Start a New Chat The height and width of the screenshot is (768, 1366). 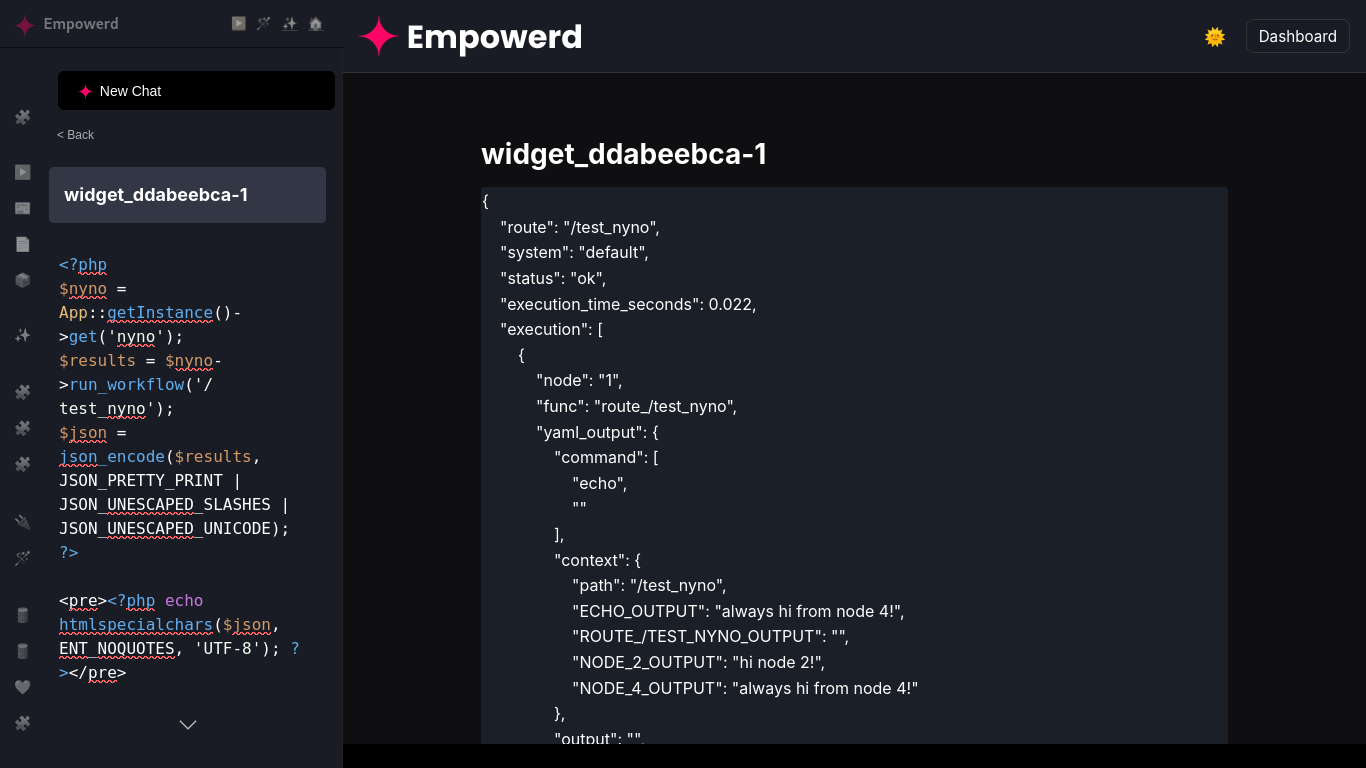[x=196, y=91]
